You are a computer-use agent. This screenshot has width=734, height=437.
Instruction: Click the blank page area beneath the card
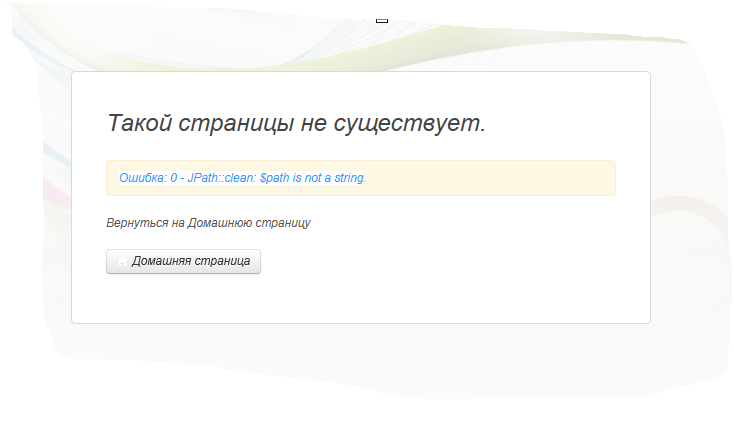coord(360,390)
